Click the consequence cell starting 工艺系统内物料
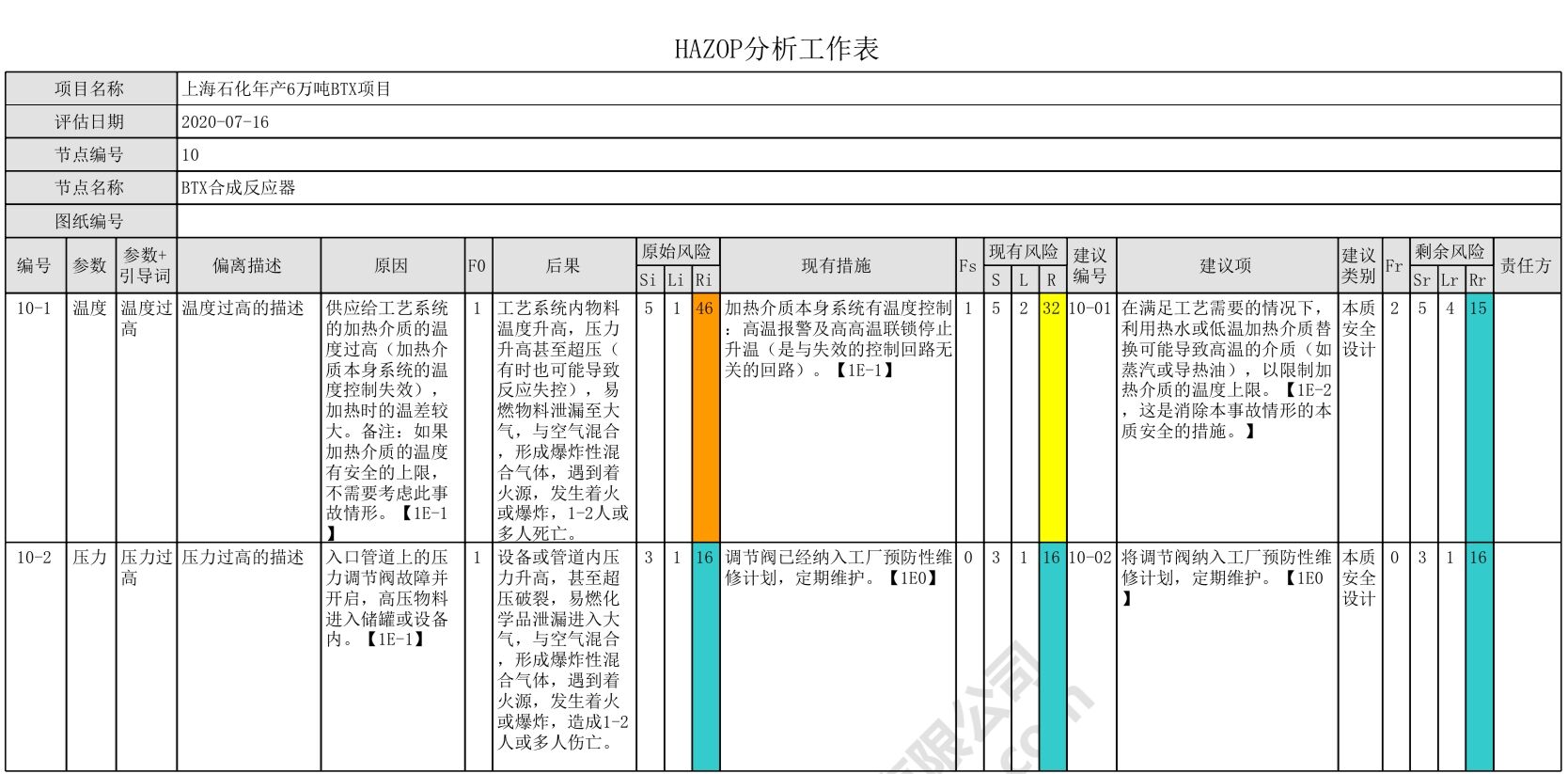 tap(563, 418)
